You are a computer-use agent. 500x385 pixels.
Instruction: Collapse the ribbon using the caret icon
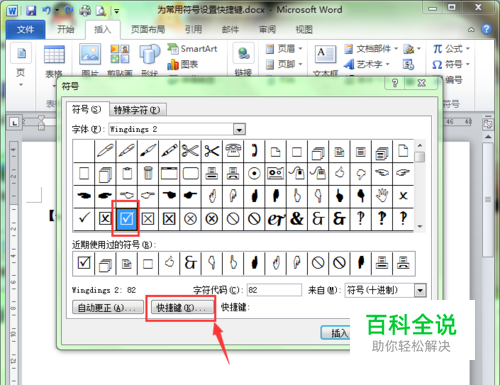point(471,30)
